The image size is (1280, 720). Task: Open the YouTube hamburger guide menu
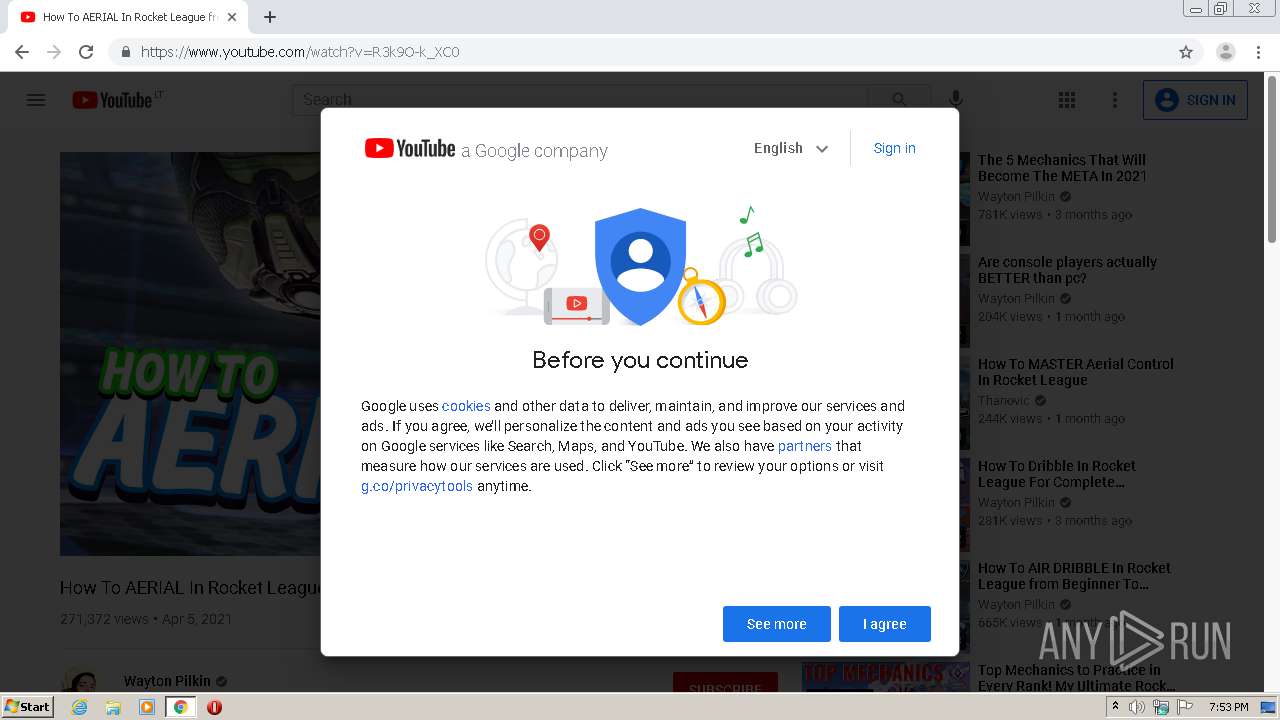pos(36,100)
